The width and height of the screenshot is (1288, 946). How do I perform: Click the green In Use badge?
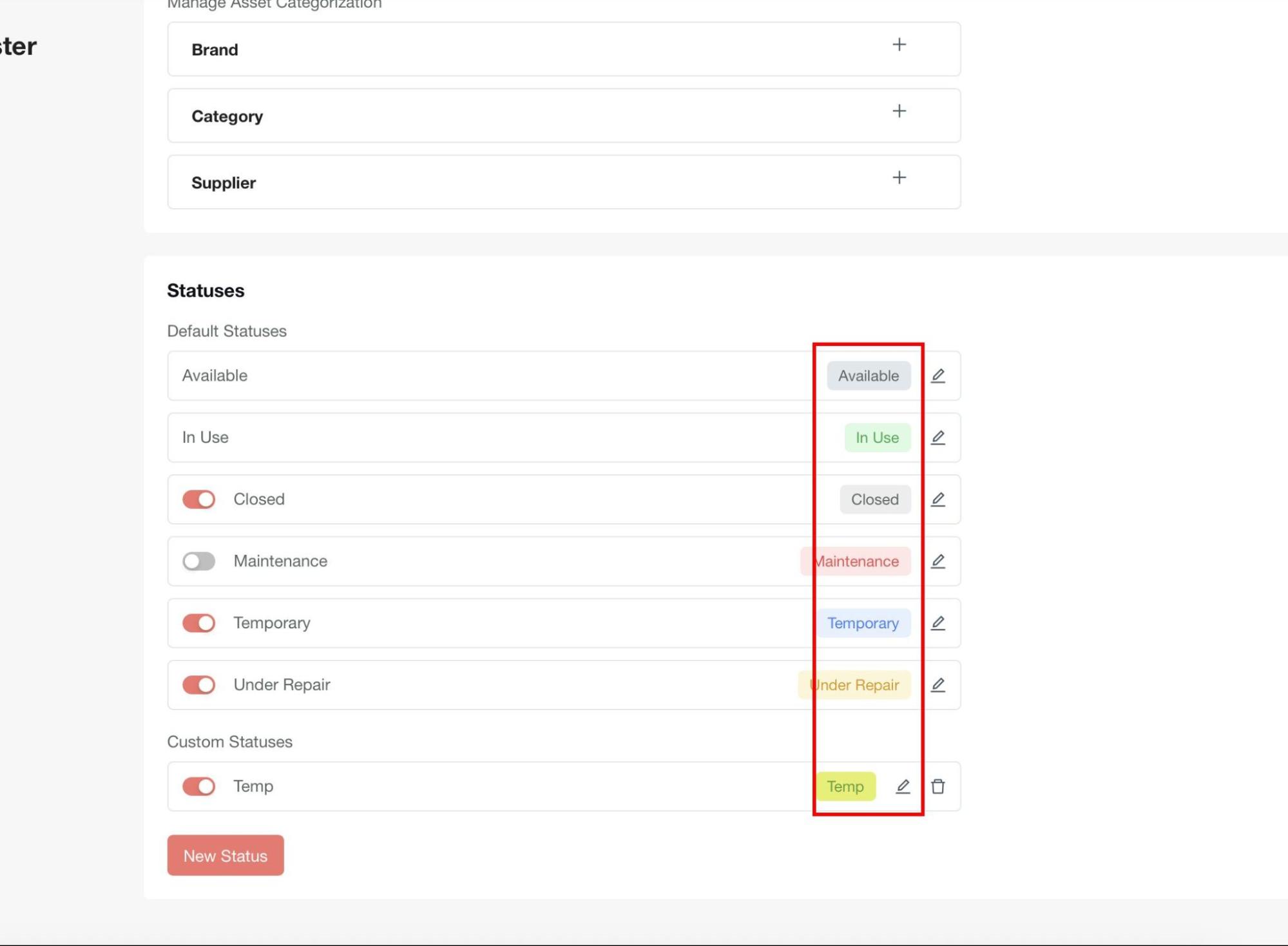(877, 438)
